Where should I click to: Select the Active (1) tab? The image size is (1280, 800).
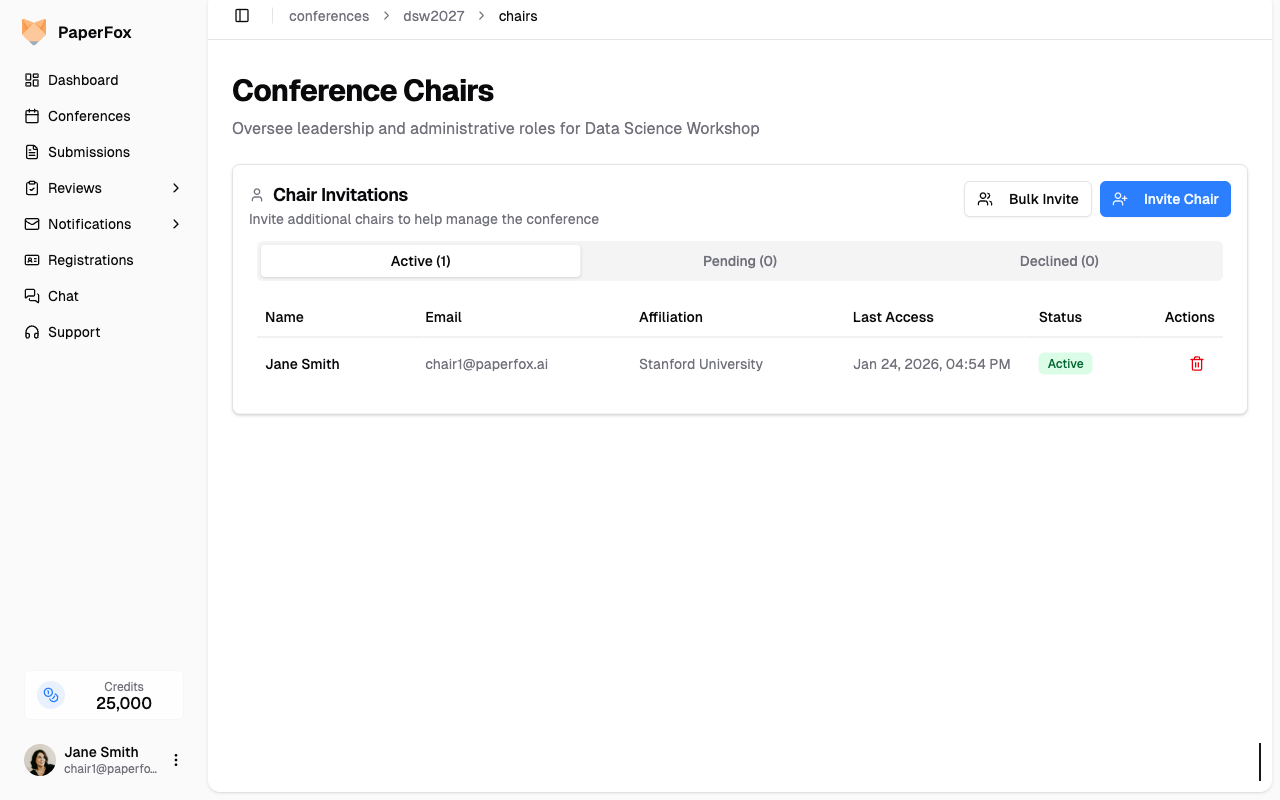pyautogui.click(x=420, y=261)
